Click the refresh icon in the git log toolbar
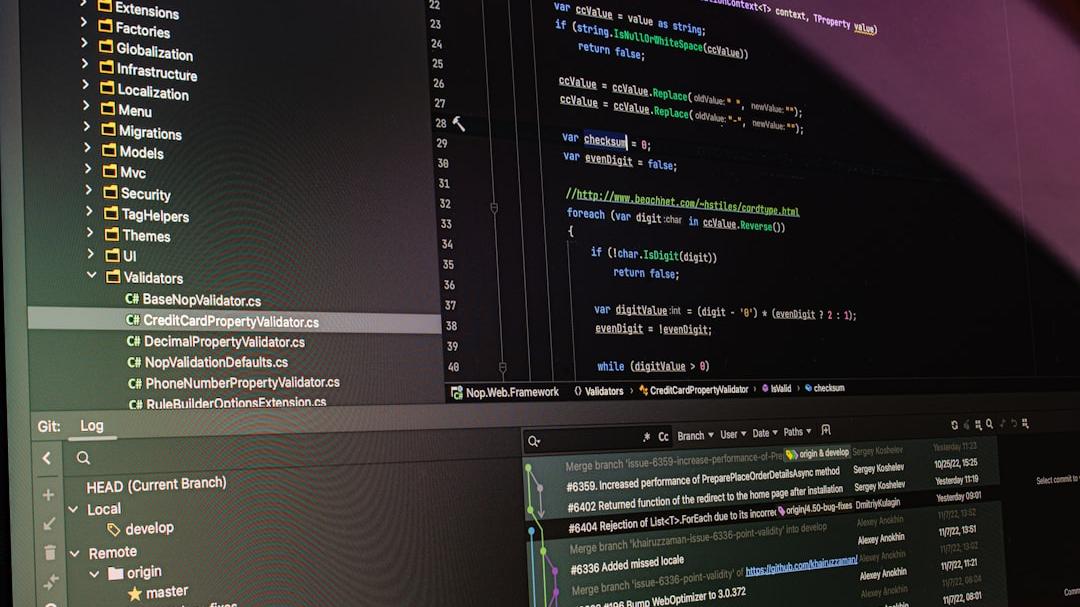The image size is (1080, 607). pyautogui.click(x=955, y=424)
